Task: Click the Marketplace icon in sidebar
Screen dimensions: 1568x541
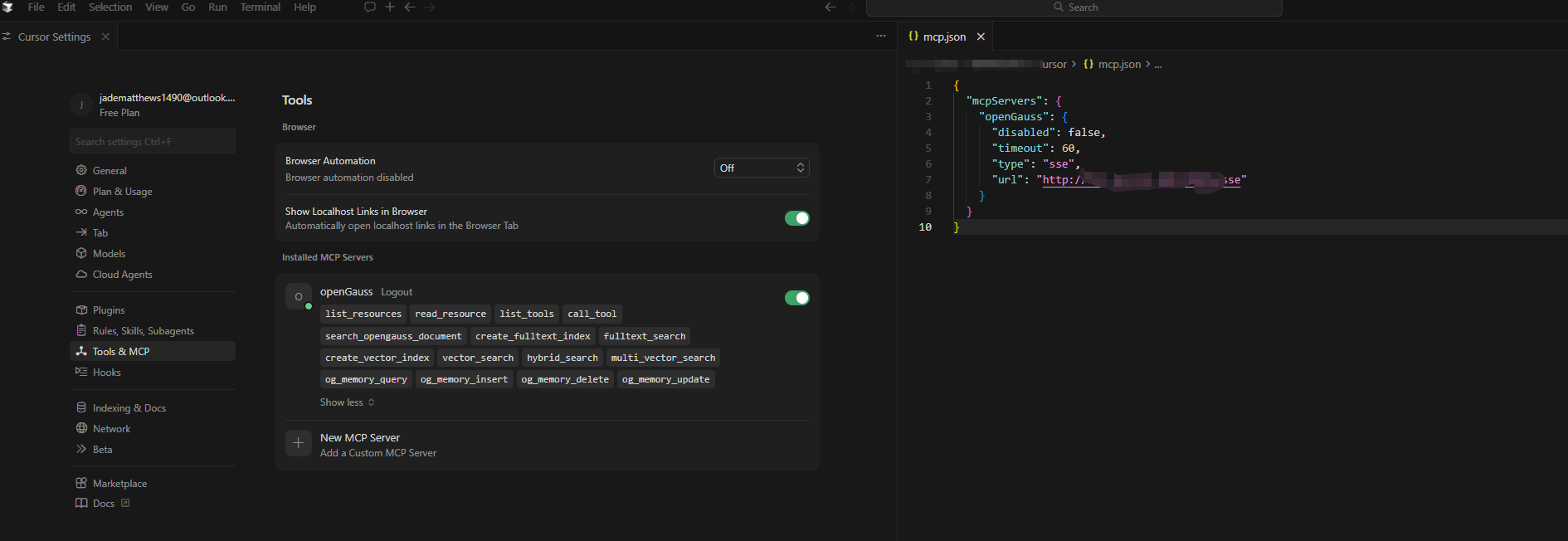Action: 81,483
